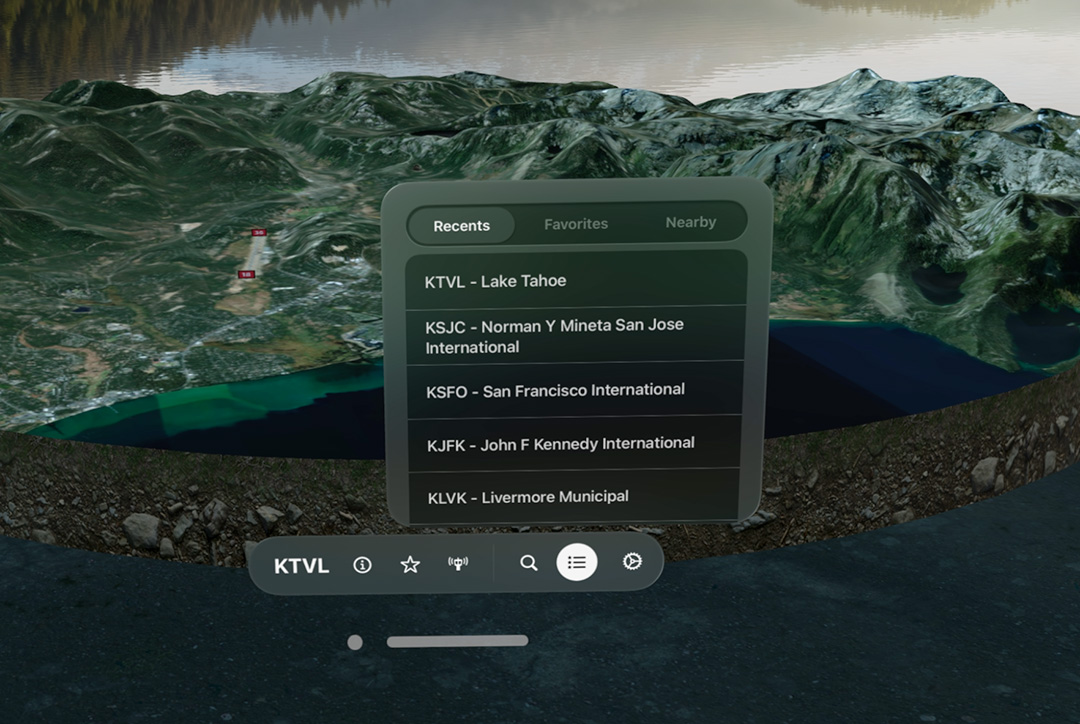The width and height of the screenshot is (1080, 724).
Task: Click the KTVL airport code label
Action: 302,566
